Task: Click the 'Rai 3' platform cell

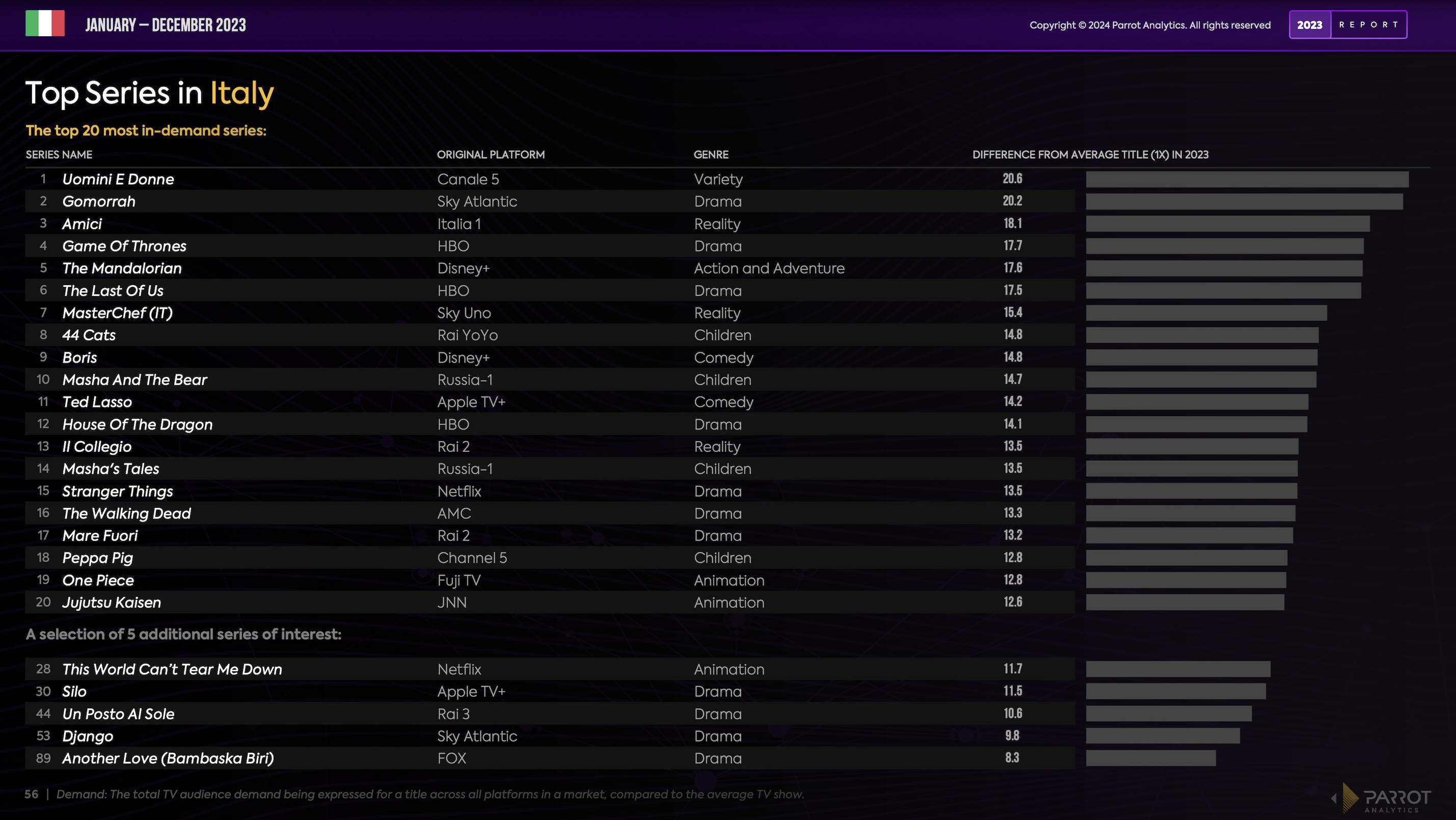Action: [x=453, y=714]
